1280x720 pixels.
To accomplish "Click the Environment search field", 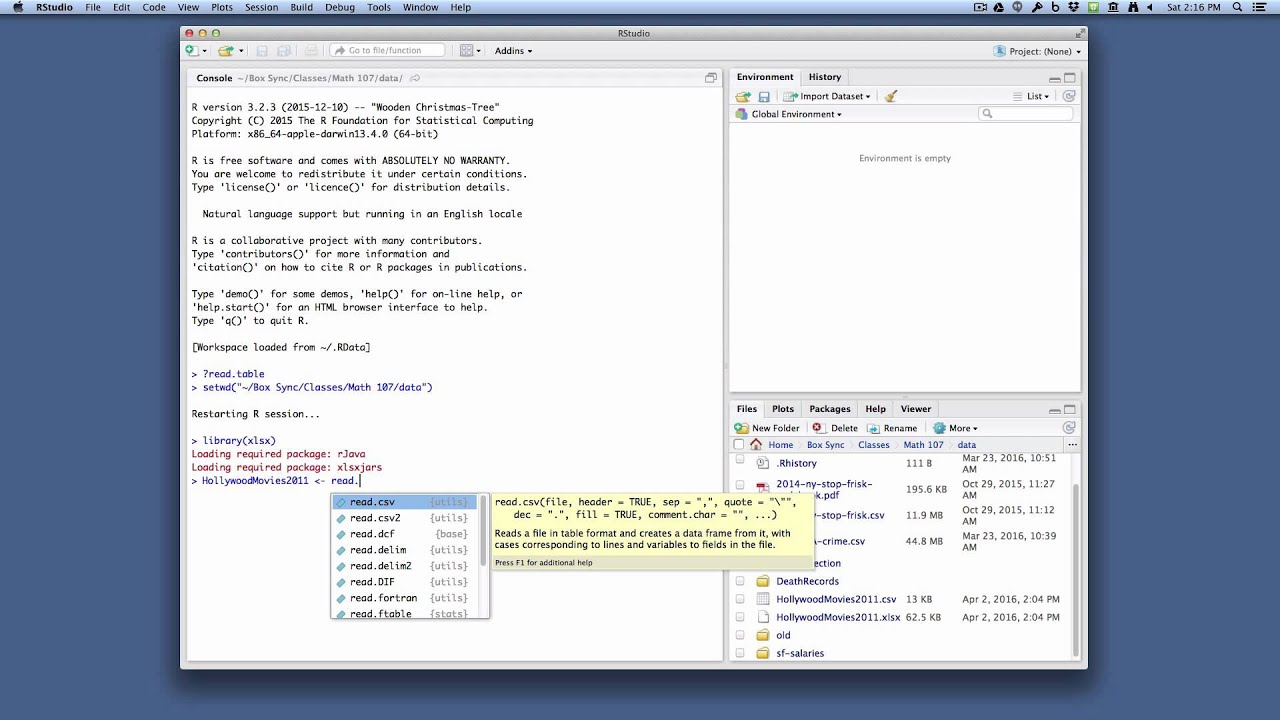I will (x=1026, y=114).
